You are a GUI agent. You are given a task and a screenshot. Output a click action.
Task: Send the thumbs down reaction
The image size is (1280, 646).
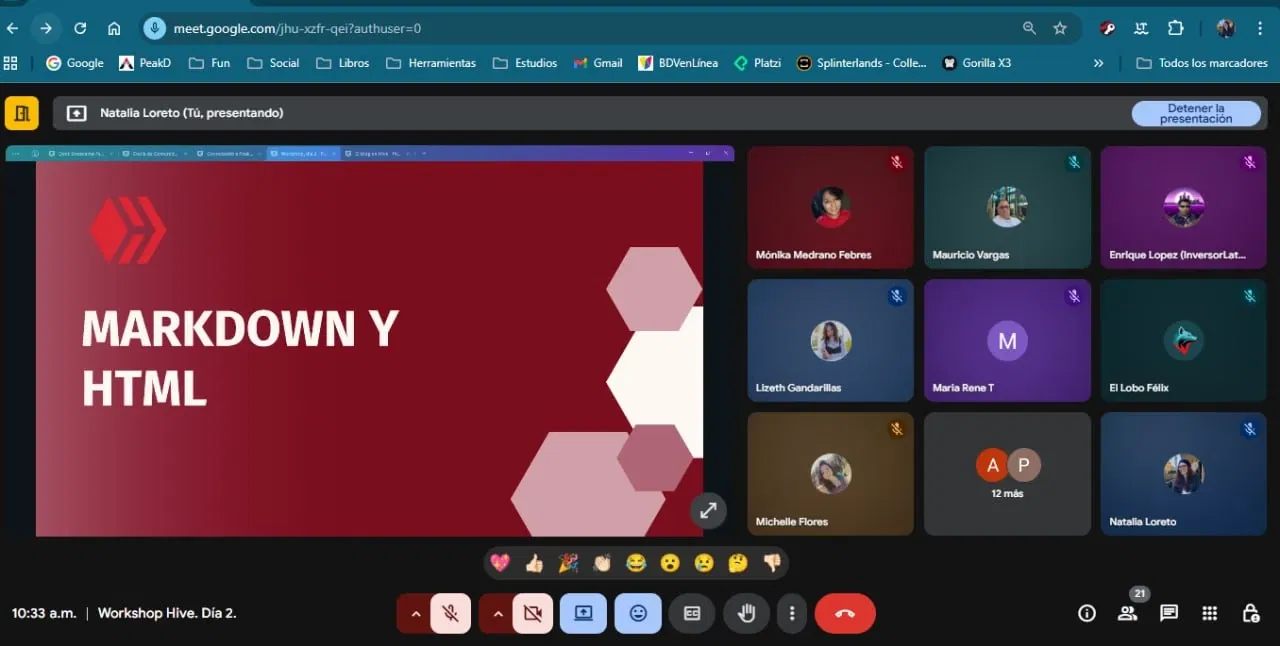[x=772, y=563]
